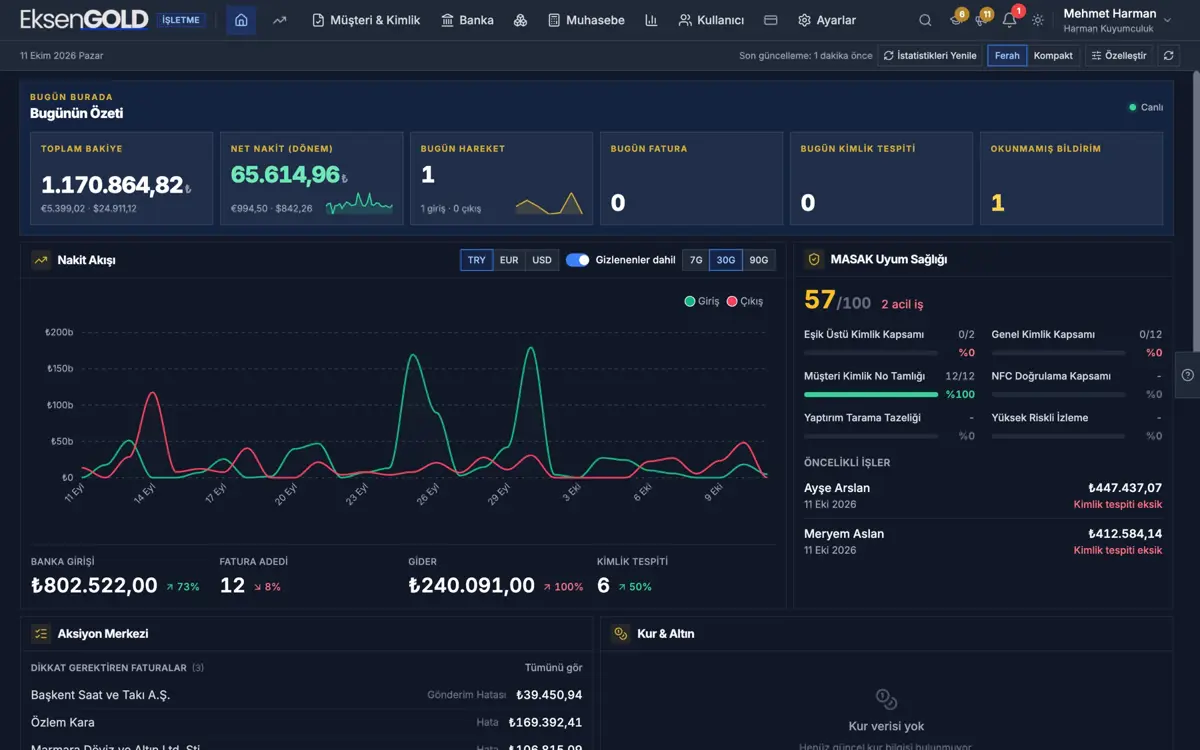Click the Kur & Altın coins icon

[621, 634]
